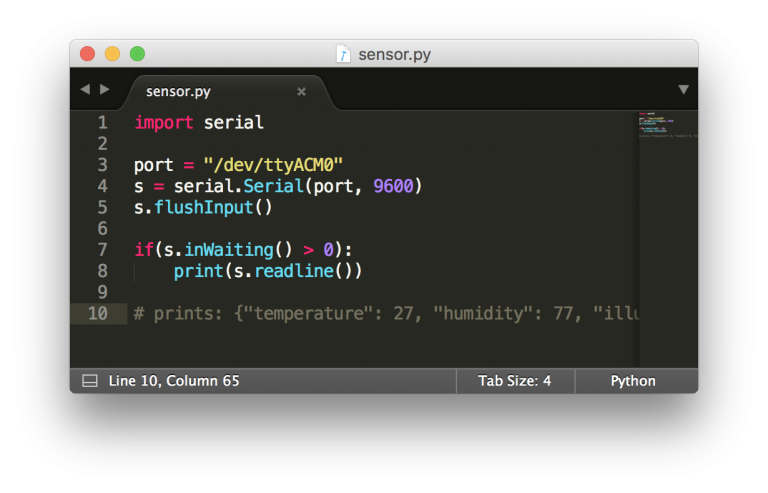
Task: Click the next tab right arrow
Action: pyautogui.click(x=105, y=90)
